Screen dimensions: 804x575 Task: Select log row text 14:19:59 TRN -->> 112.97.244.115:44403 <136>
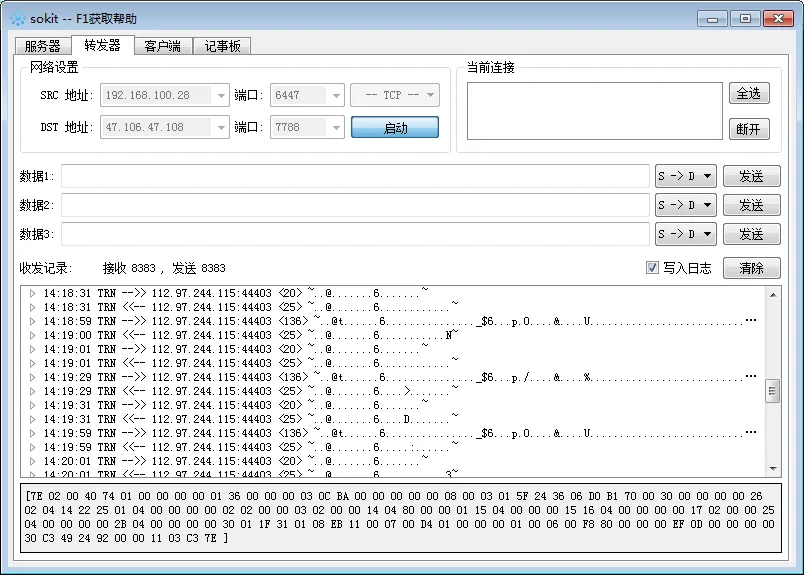(x=176, y=433)
